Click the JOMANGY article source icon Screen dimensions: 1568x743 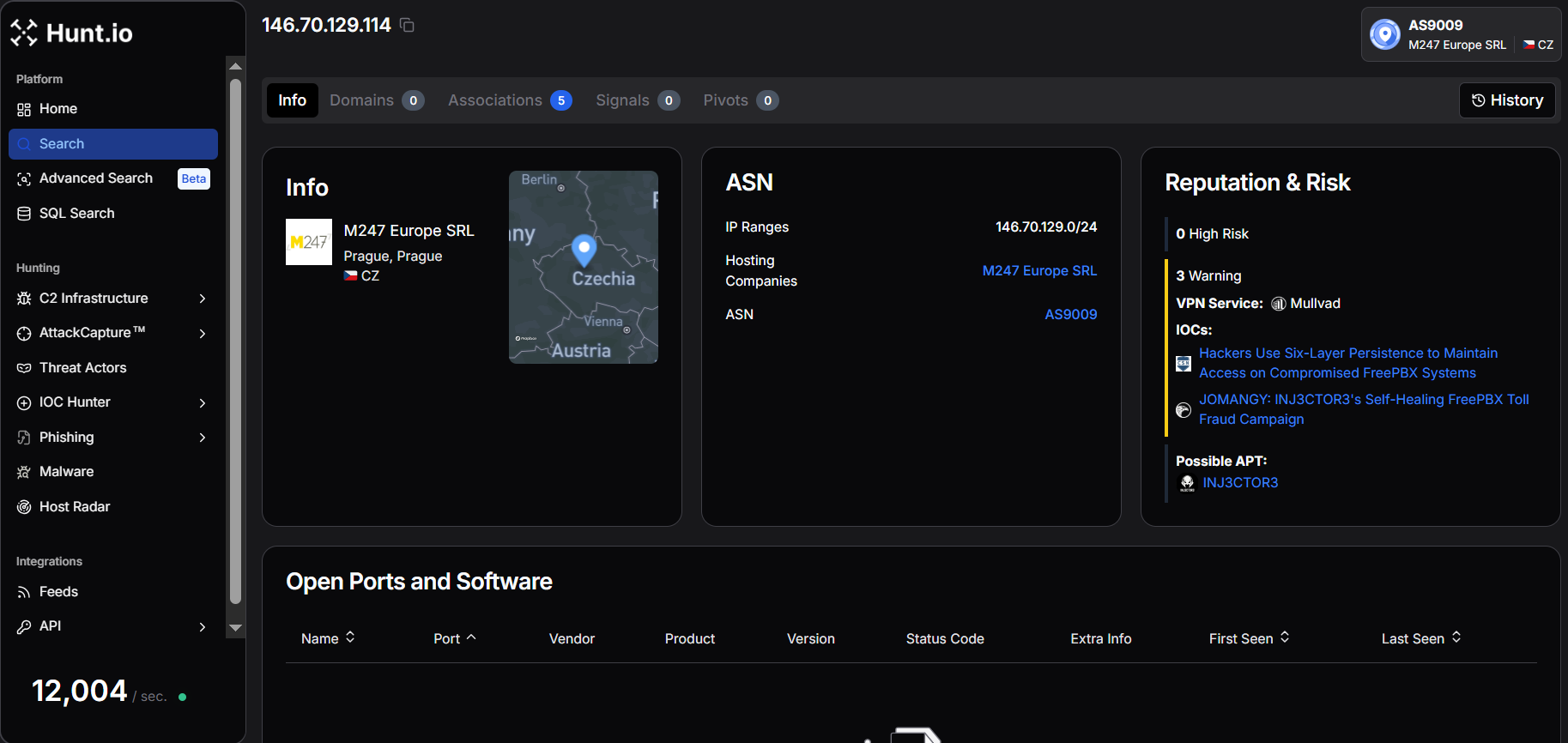tap(1184, 410)
